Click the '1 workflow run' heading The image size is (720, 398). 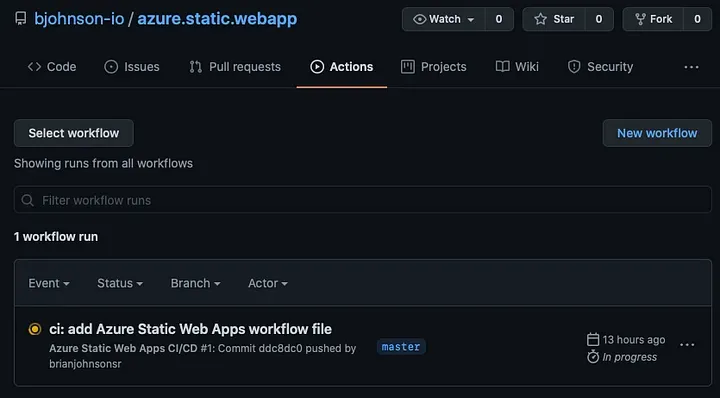(x=56, y=237)
